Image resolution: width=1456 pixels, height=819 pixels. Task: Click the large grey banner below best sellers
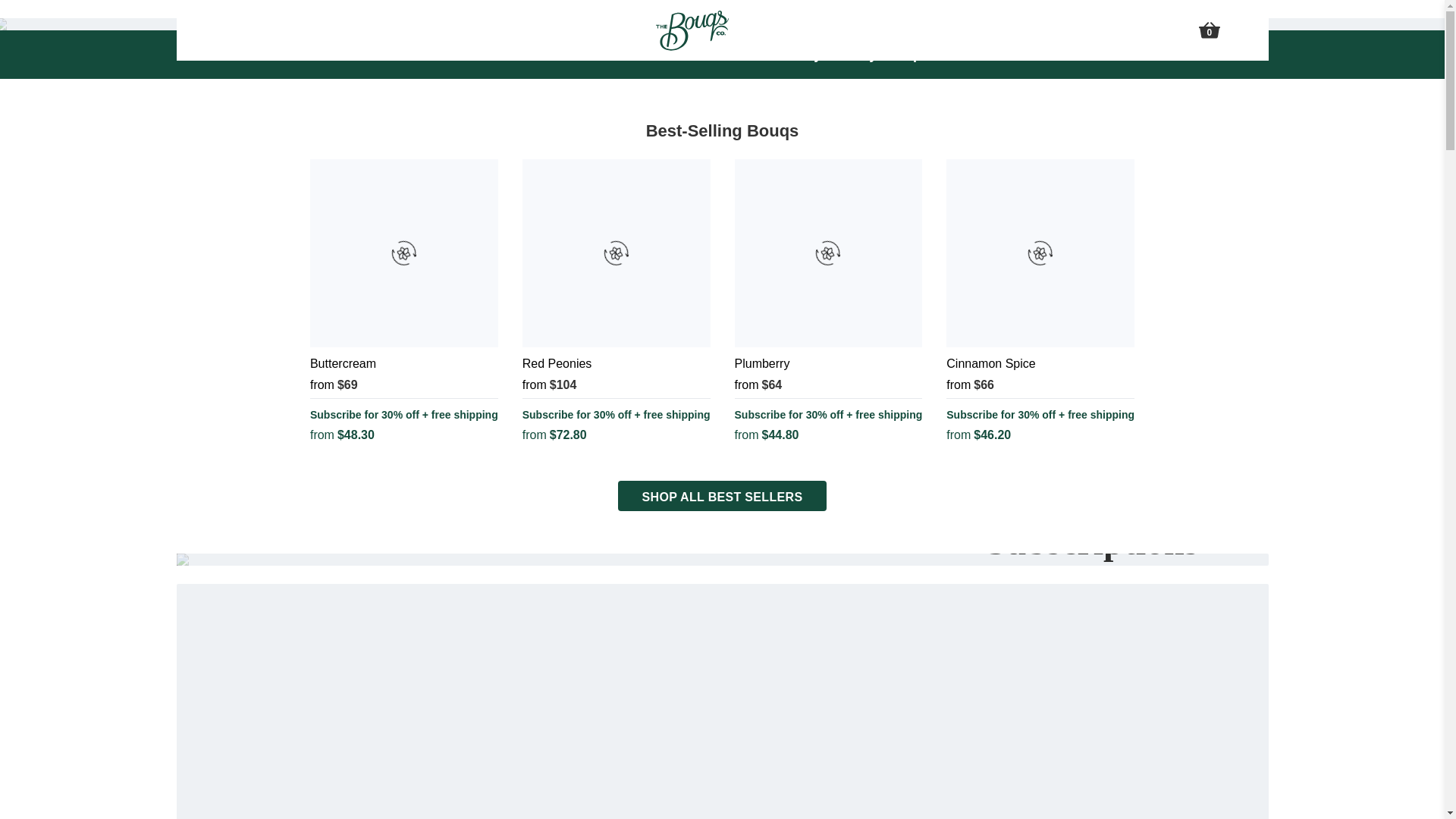[x=722, y=701]
